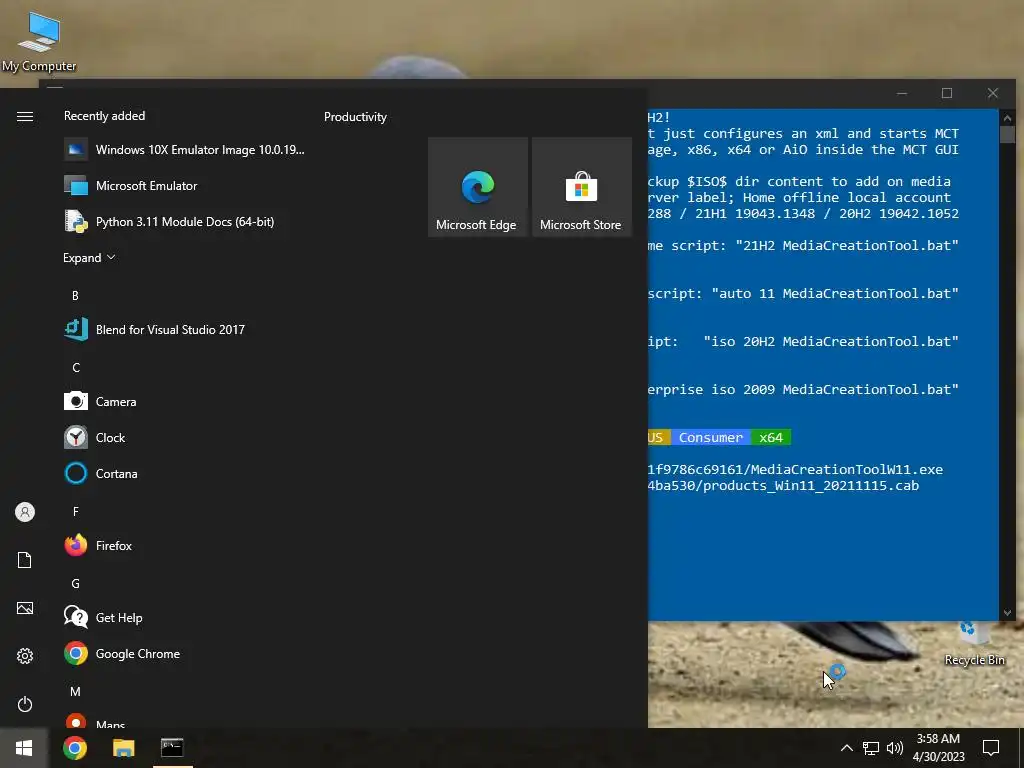Click the Power button in Start sidebar
The height and width of the screenshot is (768, 1024).
pyautogui.click(x=25, y=704)
